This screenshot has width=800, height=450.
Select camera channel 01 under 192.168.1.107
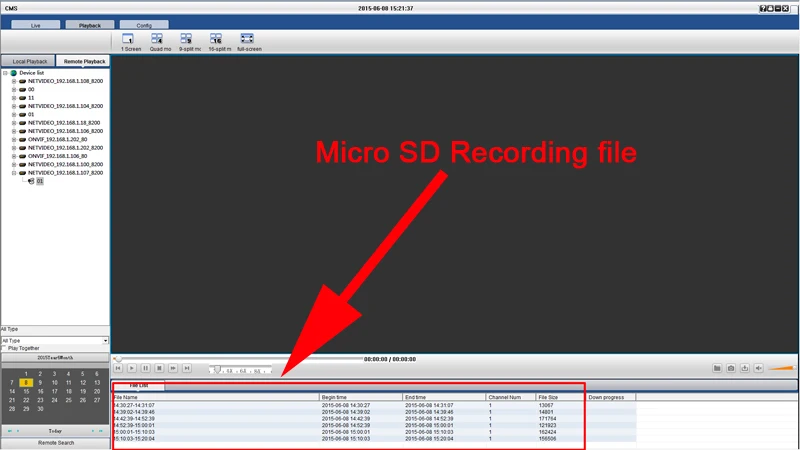click(x=40, y=181)
